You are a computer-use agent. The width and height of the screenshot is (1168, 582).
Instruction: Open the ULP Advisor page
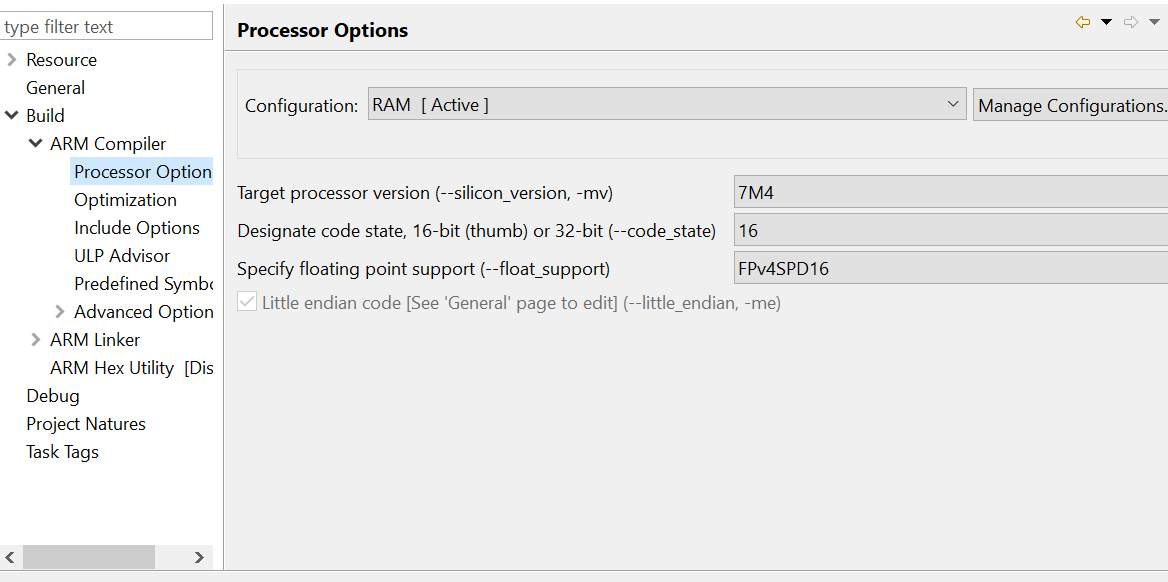[122, 256]
